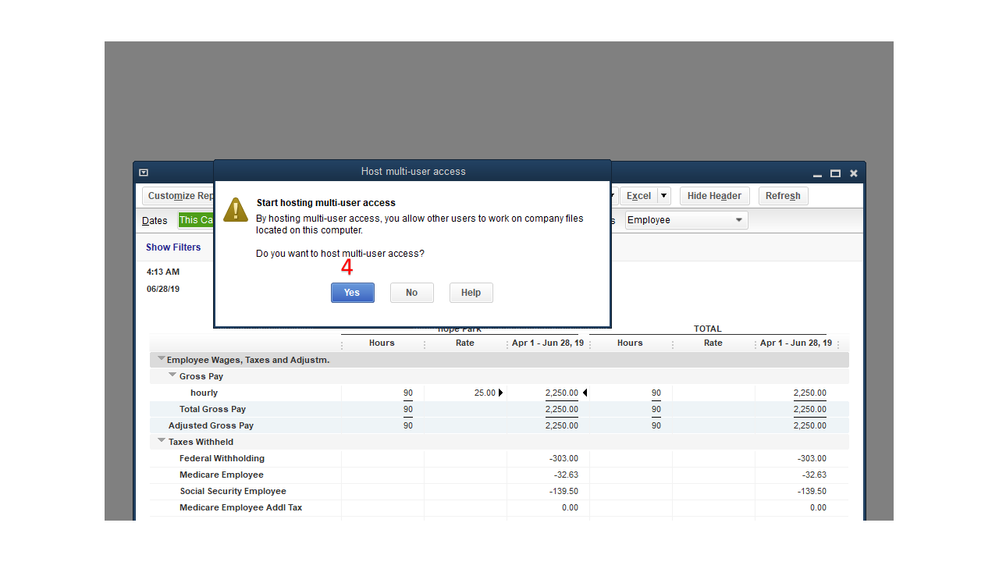Collapse Employee Wages, Taxes and Adjustm. section
The image size is (999, 562).
tap(161, 359)
